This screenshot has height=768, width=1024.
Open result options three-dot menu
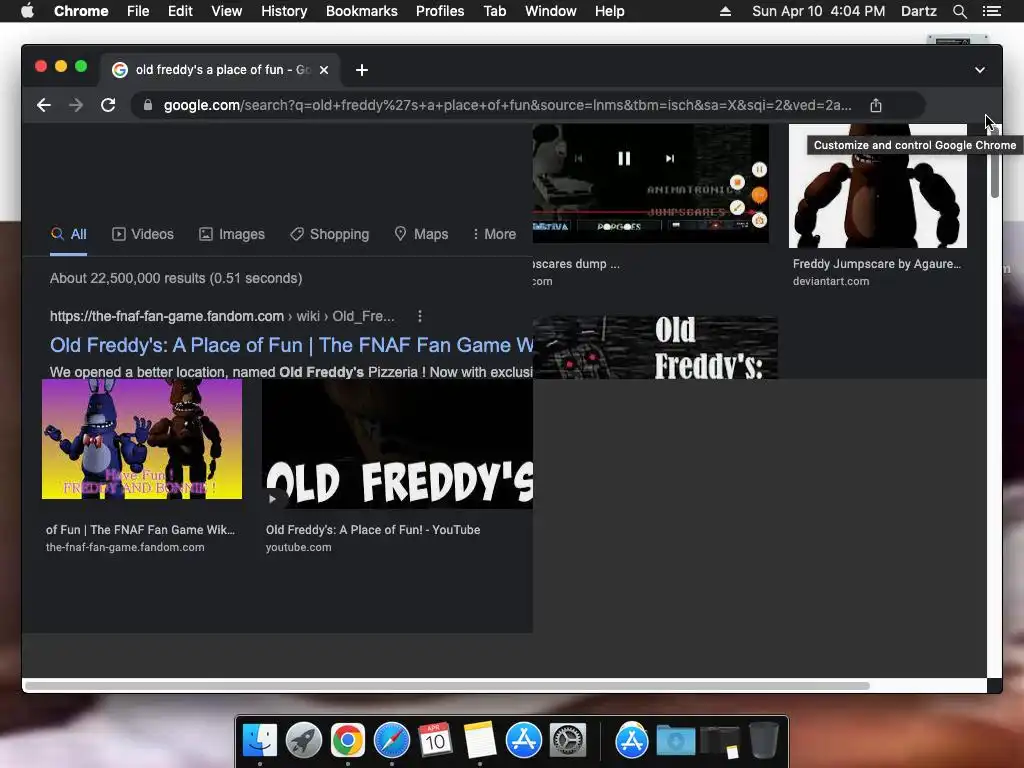pyautogui.click(x=420, y=317)
